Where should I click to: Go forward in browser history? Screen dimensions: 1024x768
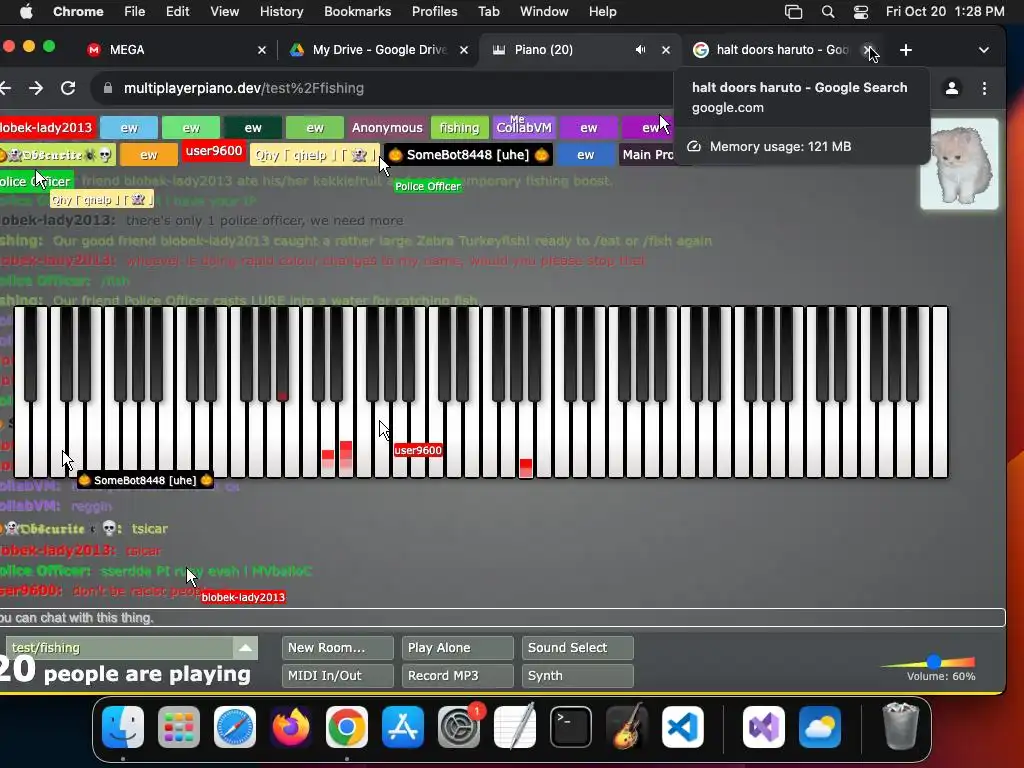tap(36, 88)
